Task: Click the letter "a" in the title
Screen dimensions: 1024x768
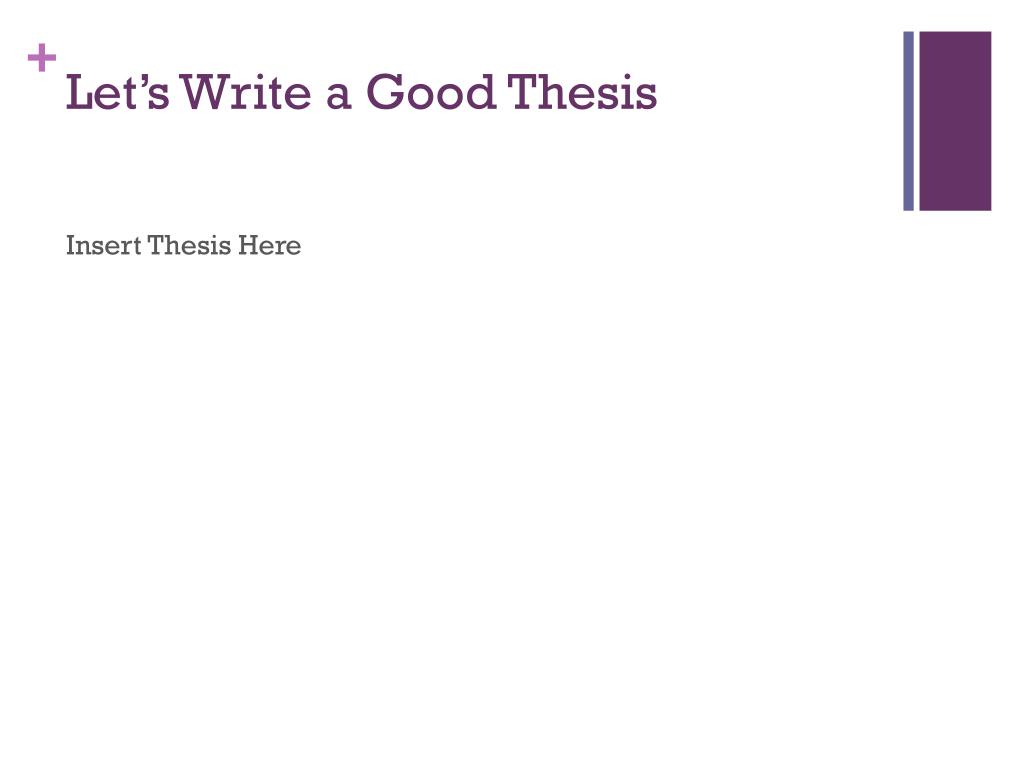Action: 338,97
